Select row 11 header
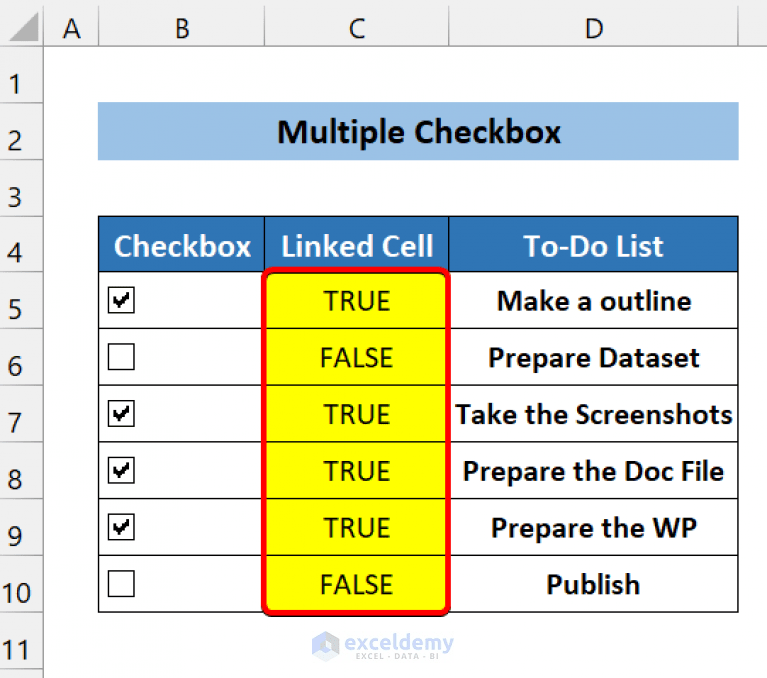The height and width of the screenshot is (678, 767). (21, 641)
